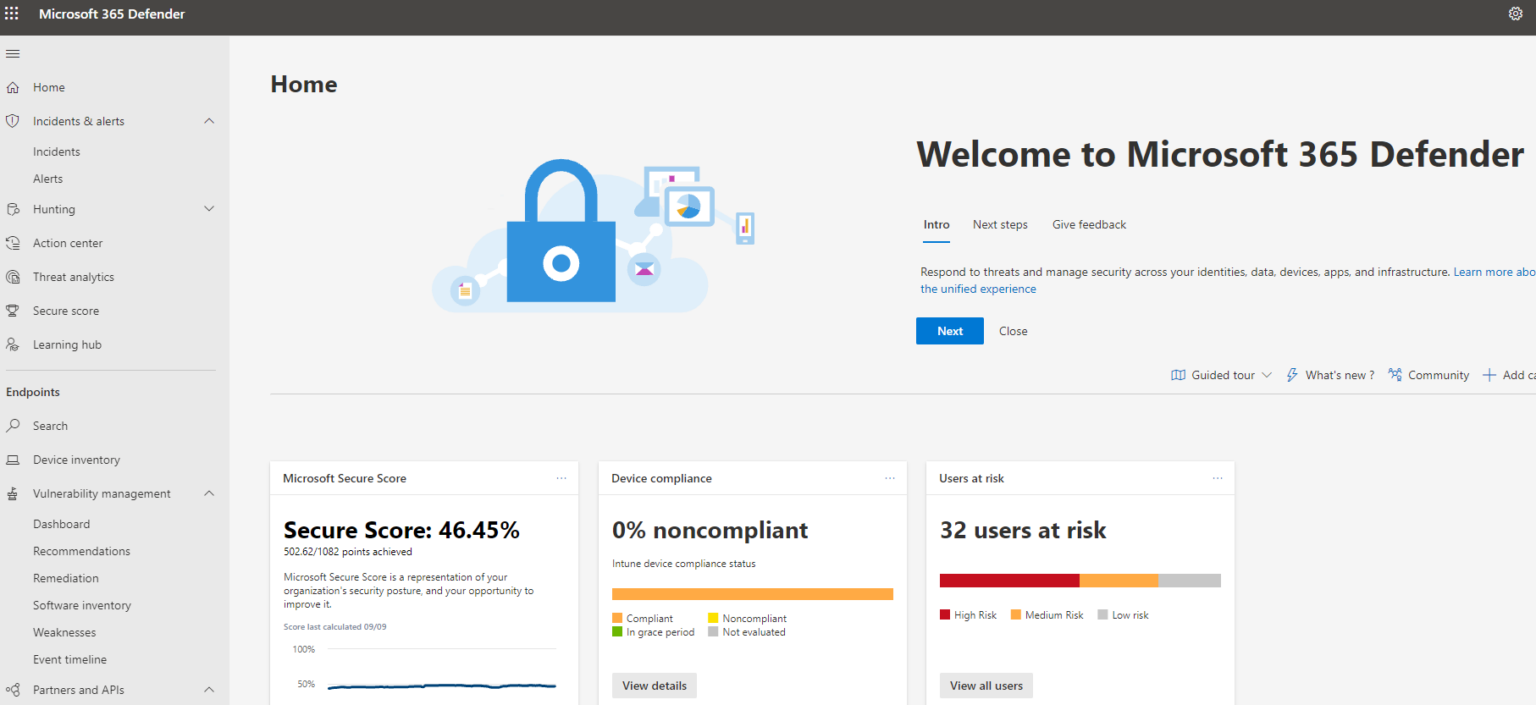Image resolution: width=1536 pixels, height=705 pixels.
Task: Collapse the Vulnerability management section chevron
Action: (209, 494)
